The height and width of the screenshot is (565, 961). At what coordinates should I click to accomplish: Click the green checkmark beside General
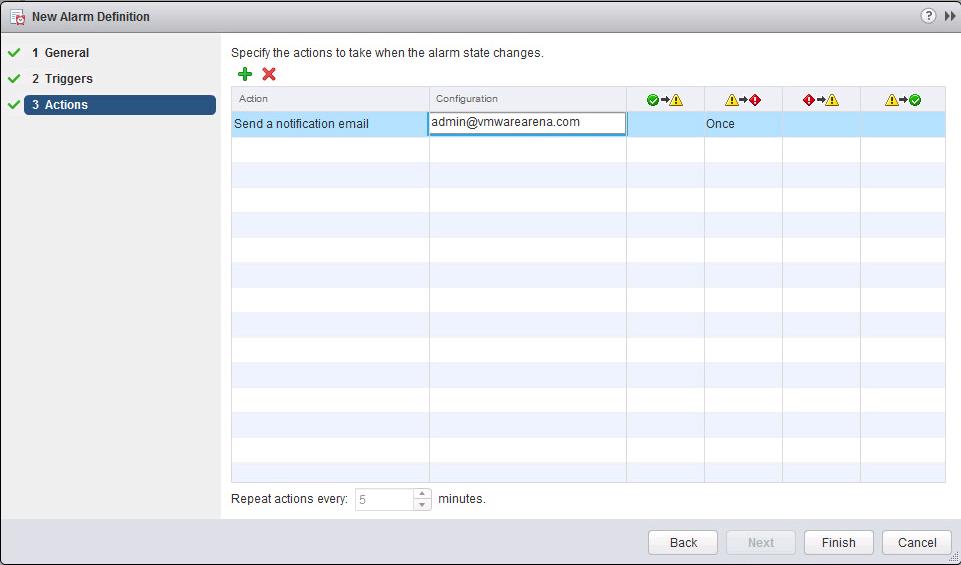coord(14,53)
